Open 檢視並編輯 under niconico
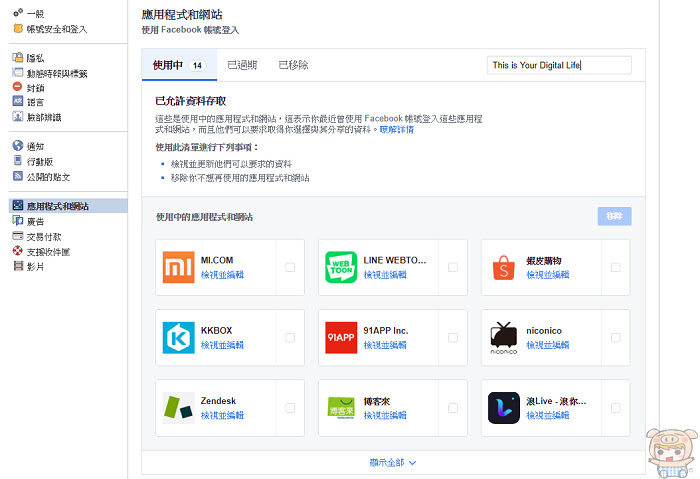 point(548,345)
